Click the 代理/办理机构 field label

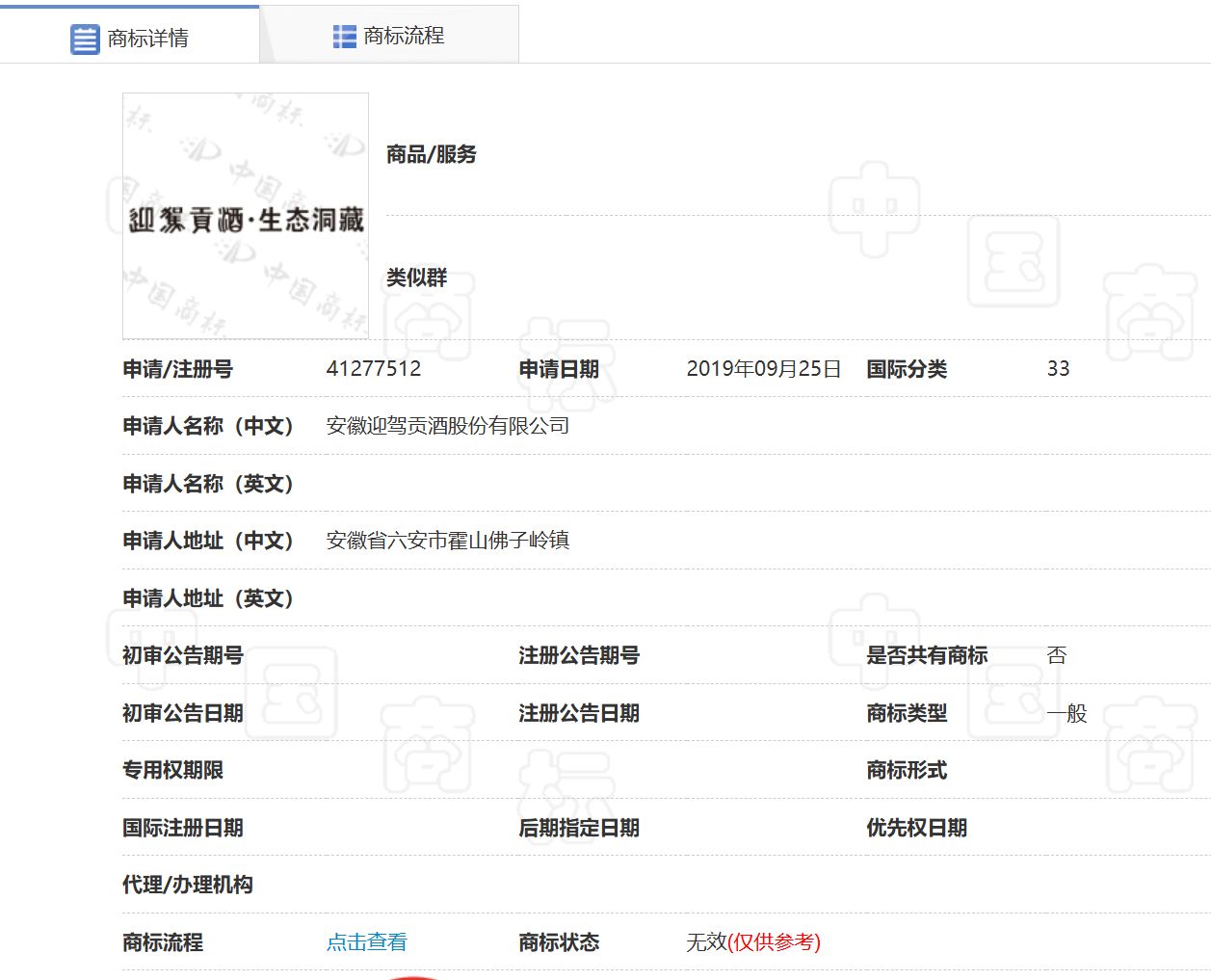188,885
